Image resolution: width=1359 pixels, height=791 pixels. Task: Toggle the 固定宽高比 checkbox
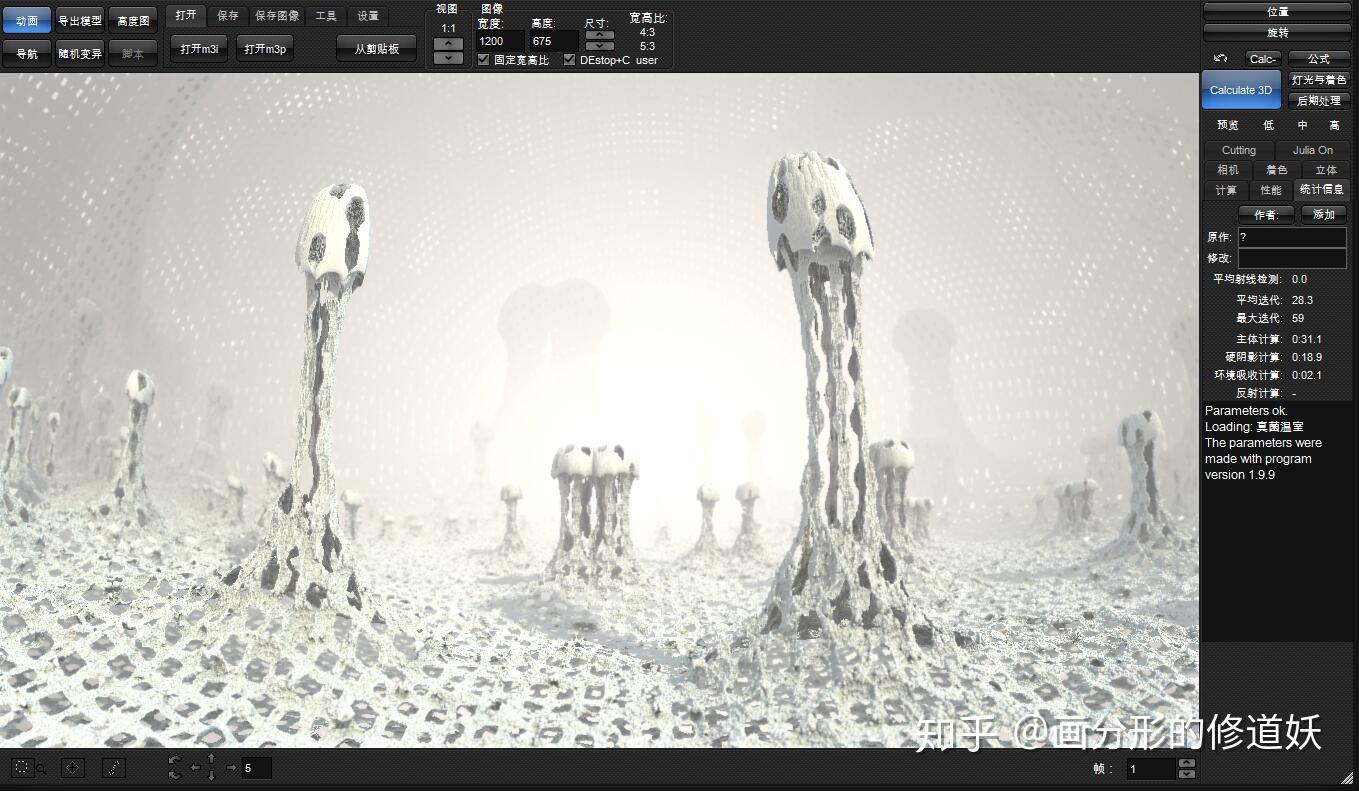pyautogui.click(x=484, y=60)
